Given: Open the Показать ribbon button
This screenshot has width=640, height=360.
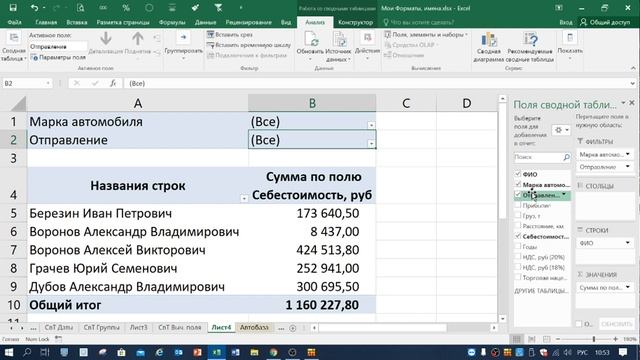Looking at the screenshot, I should 570,46.
